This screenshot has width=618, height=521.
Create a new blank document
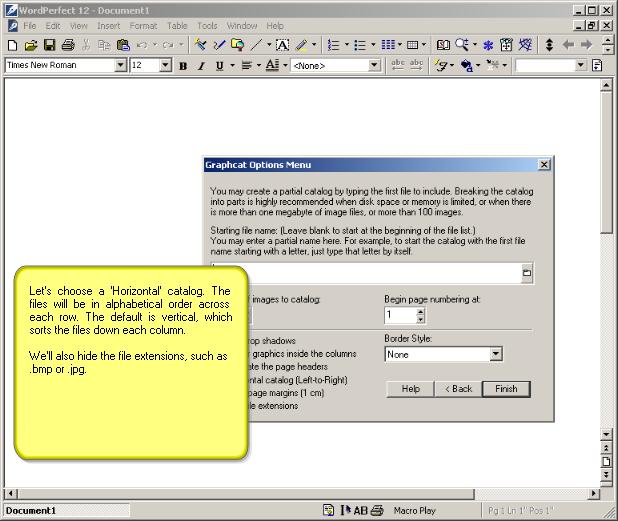pos(12,45)
